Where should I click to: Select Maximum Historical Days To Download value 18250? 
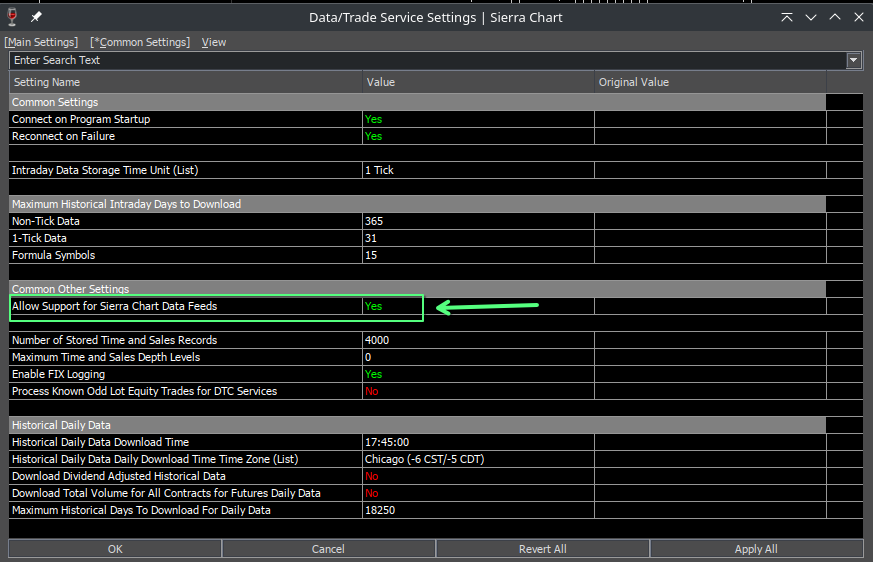pyautogui.click(x=478, y=510)
